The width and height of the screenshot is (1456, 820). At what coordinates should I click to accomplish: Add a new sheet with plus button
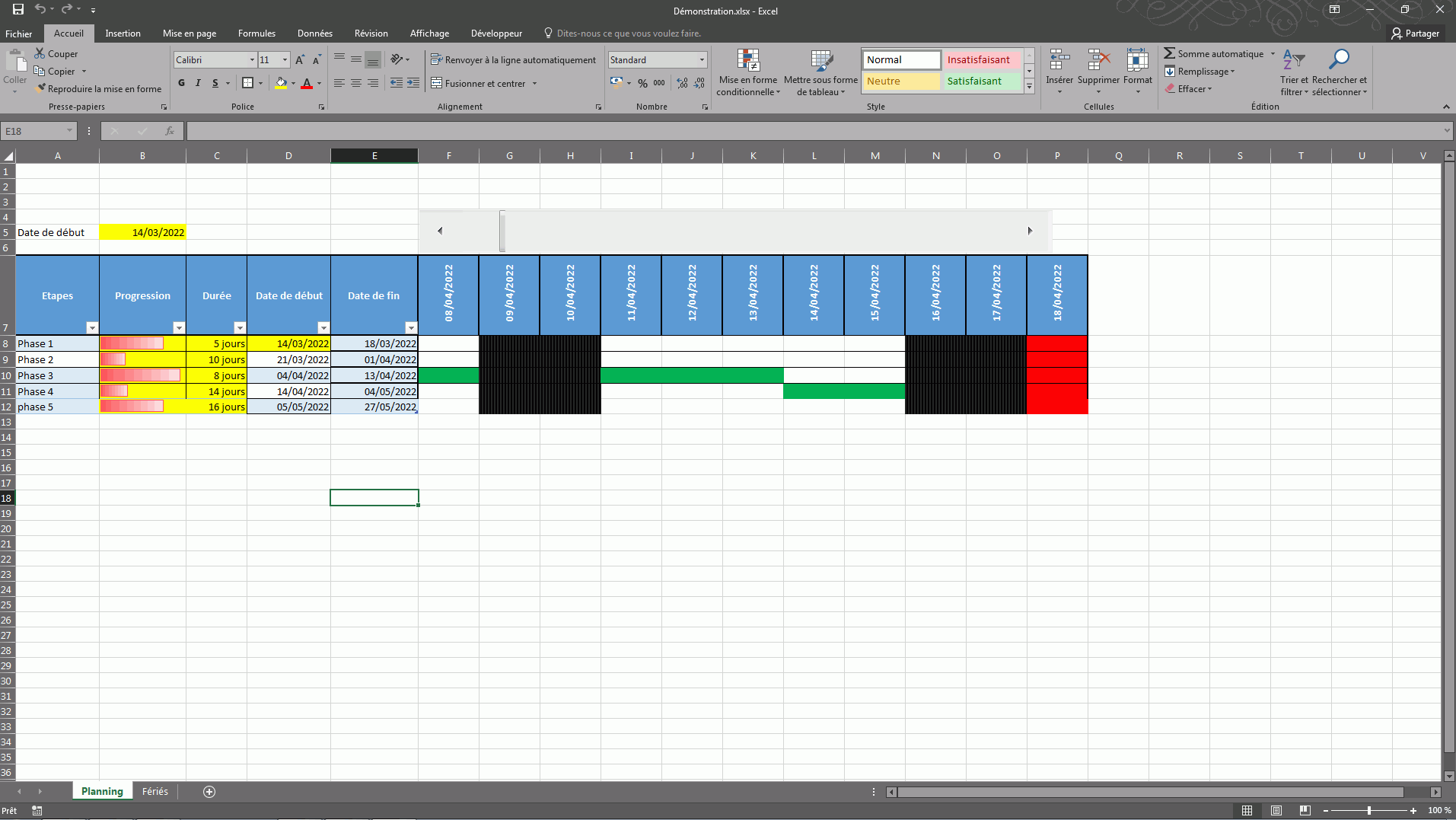(209, 792)
